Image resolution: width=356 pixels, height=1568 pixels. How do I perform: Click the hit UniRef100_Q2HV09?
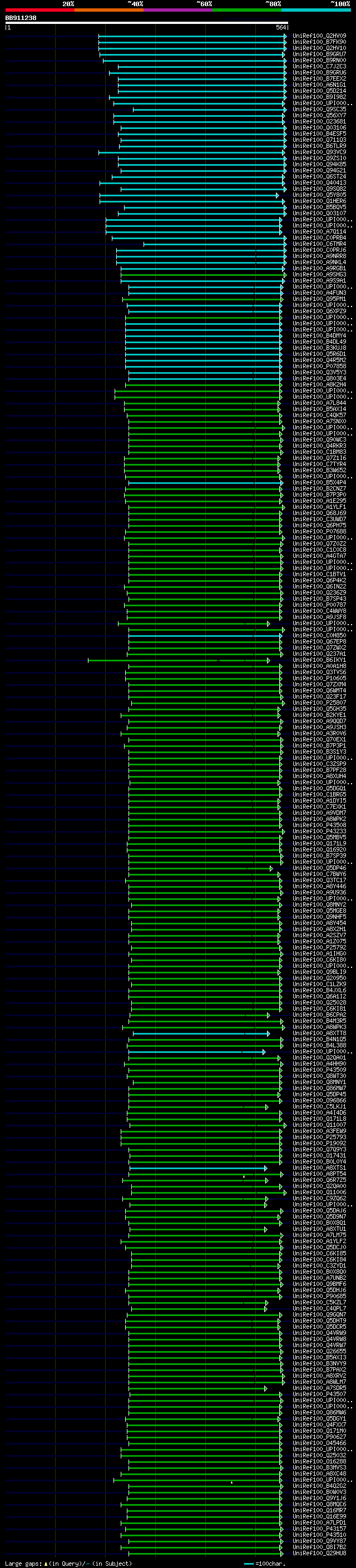pyautogui.click(x=319, y=36)
